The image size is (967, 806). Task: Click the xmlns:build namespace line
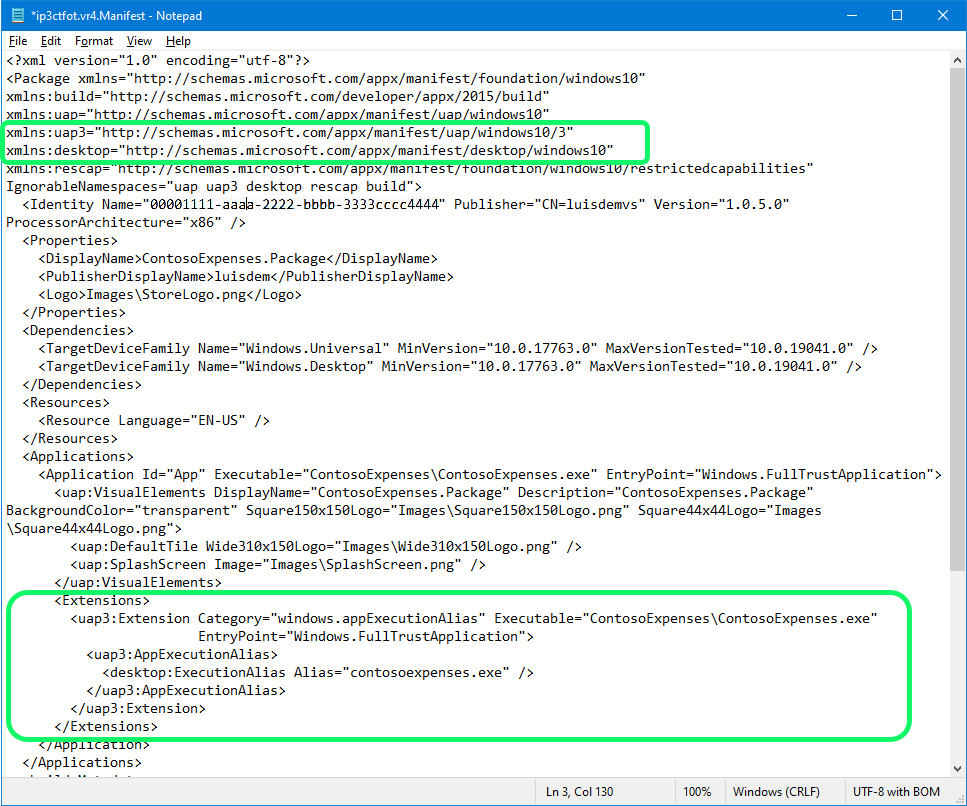click(x=278, y=97)
